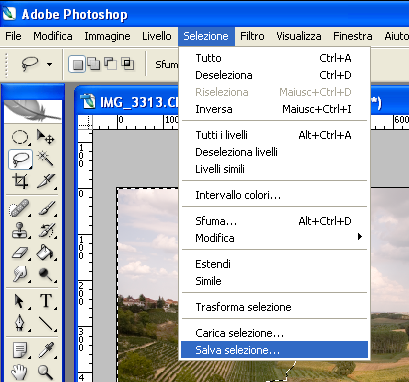Choose Estendi from Selezione menu

274,264
